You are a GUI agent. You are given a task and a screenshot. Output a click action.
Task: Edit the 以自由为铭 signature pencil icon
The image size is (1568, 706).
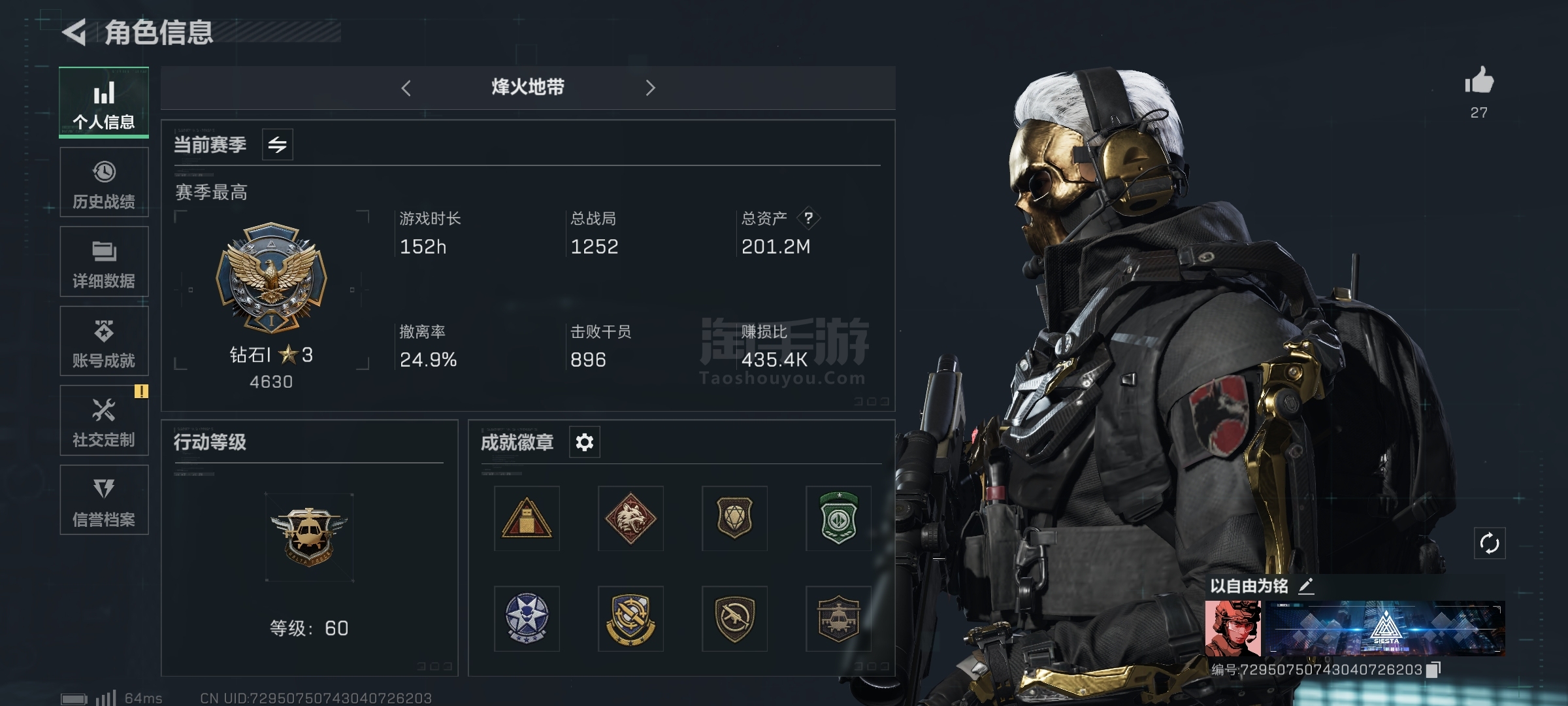tap(1305, 586)
